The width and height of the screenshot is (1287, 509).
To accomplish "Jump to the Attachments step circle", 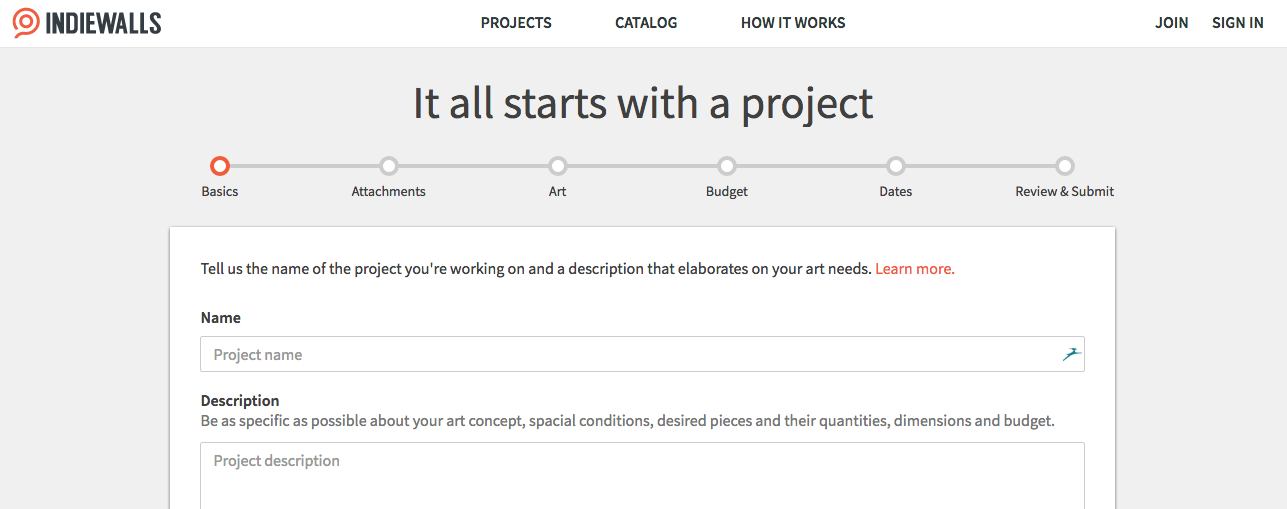I will (x=389, y=166).
